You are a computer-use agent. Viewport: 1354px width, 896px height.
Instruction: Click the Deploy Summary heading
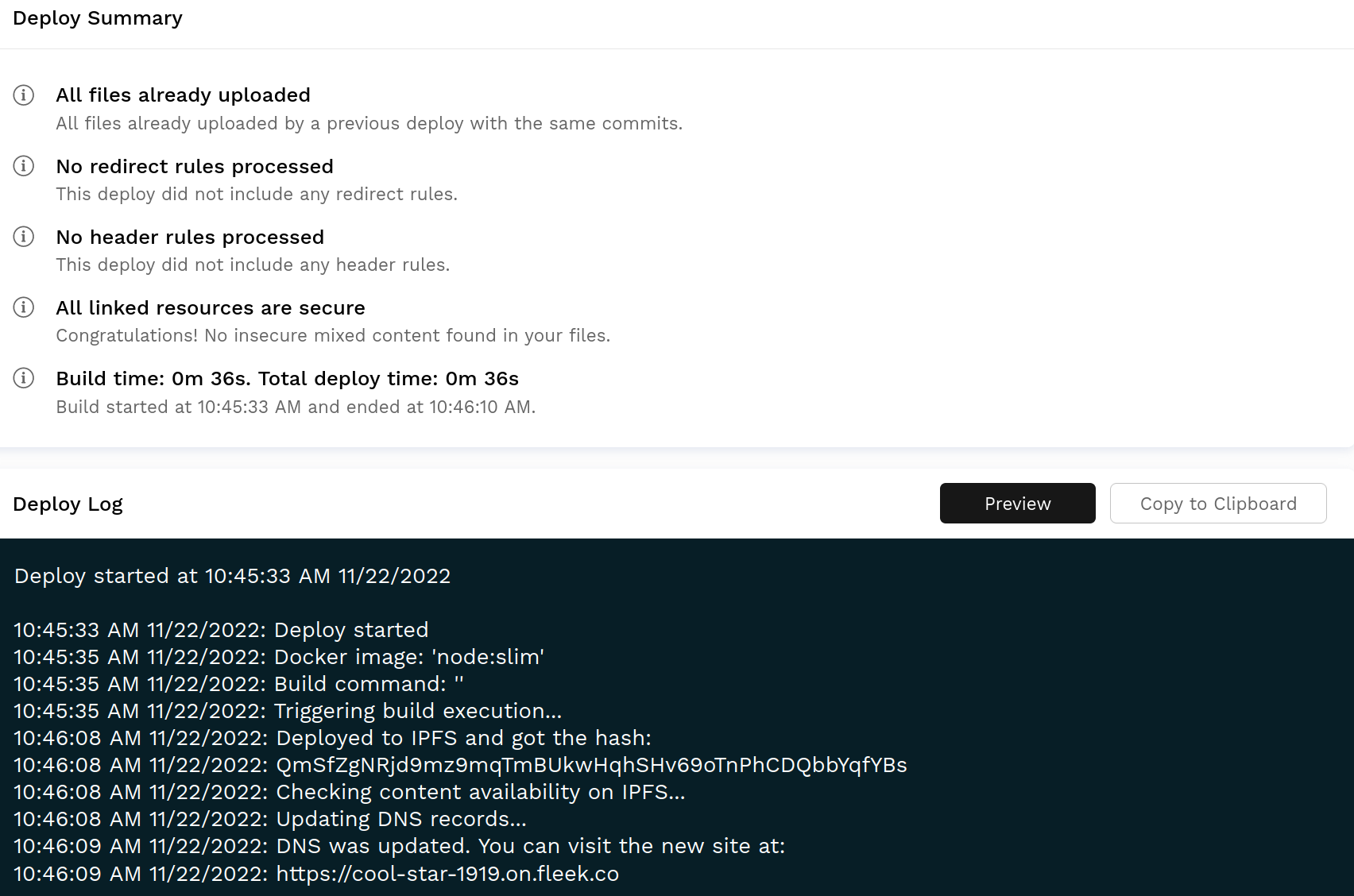point(98,18)
